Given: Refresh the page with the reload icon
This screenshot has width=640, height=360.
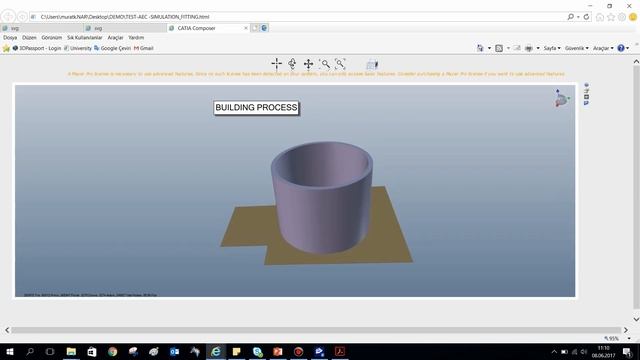Looking at the screenshot, I should pyautogui.click(x=587, y=17).
